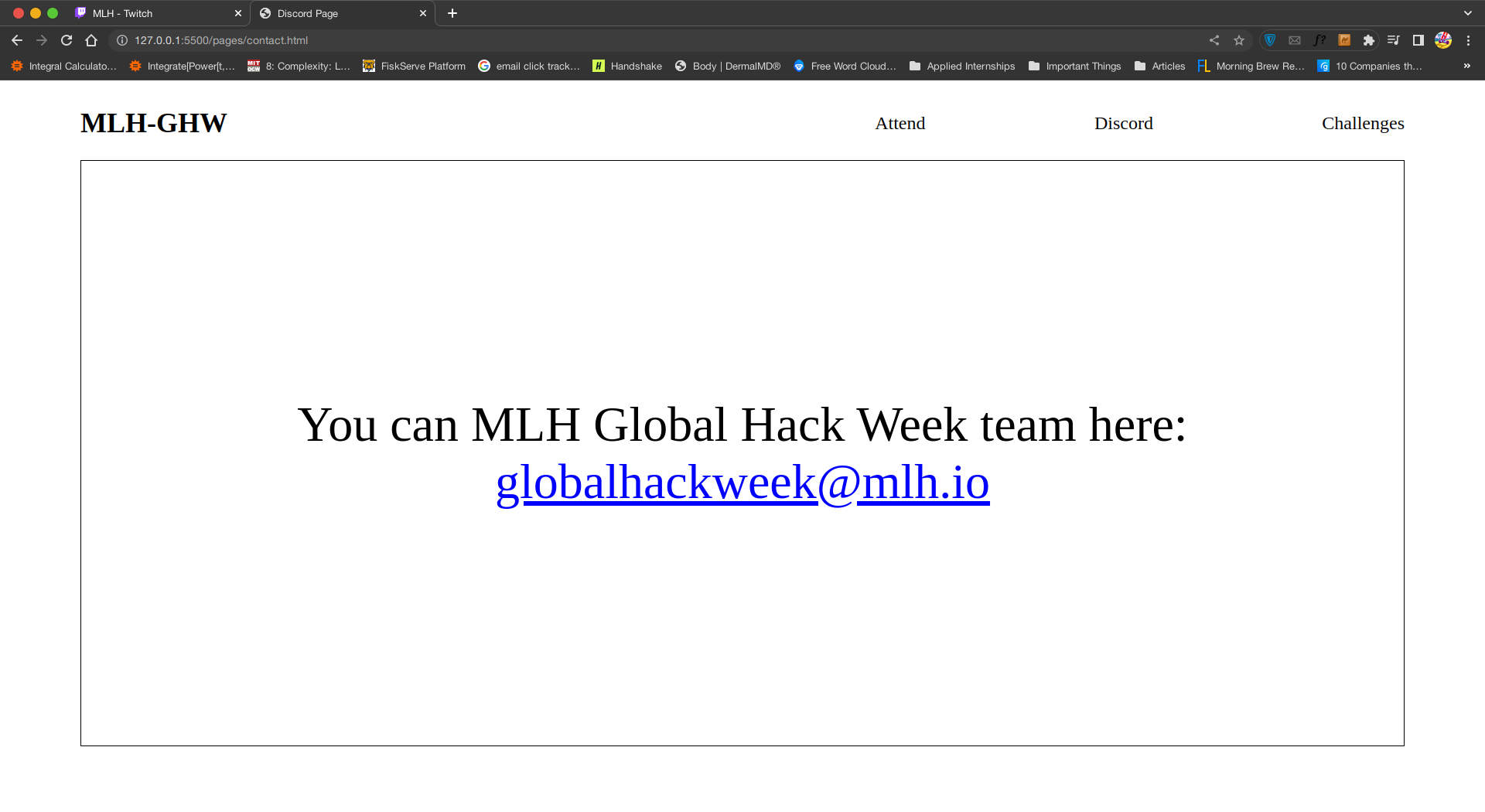The width and height of the screenshot is (1485, 812).
Task: Open the Body | DermalMD bookmark
Action: (x=728, y=66)
